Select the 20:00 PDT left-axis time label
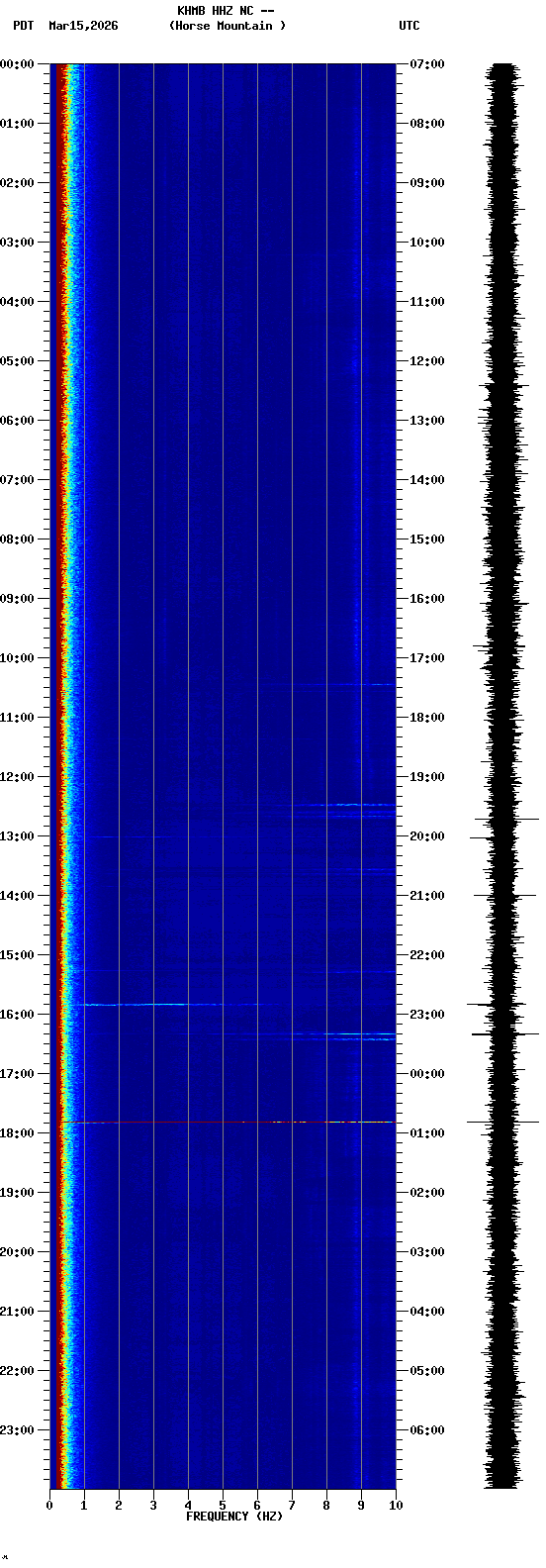 point(17,1252)
